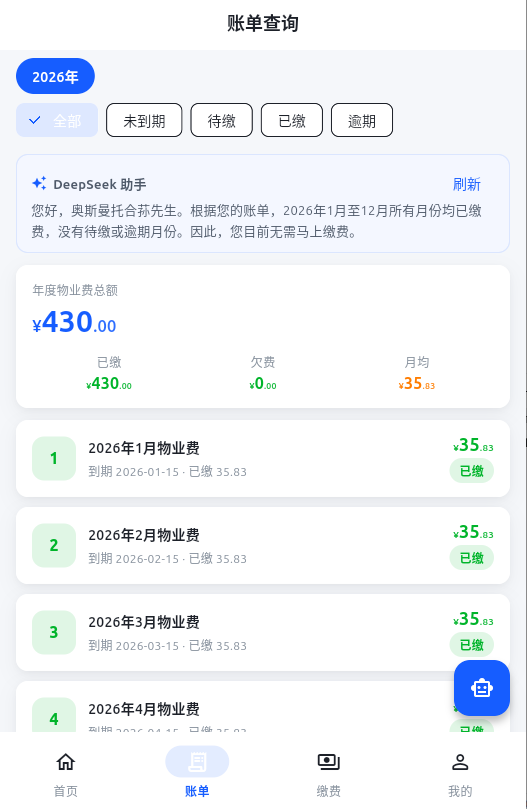Viewport: 527px width, 809px height.
Task: Refresh the DeepSeek assistant summary
Action: (x=467, y=184)
